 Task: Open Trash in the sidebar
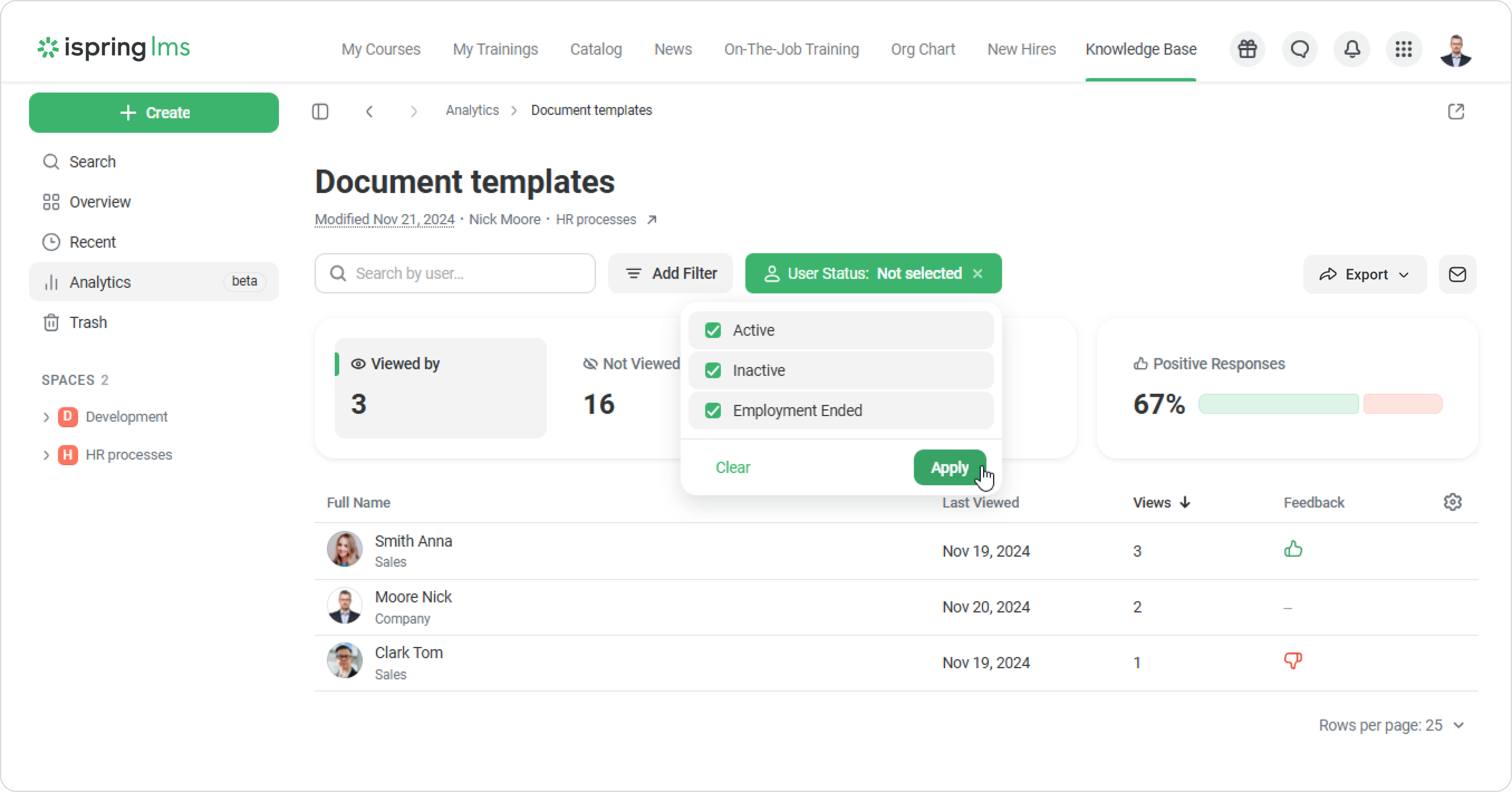click(88, 323)
